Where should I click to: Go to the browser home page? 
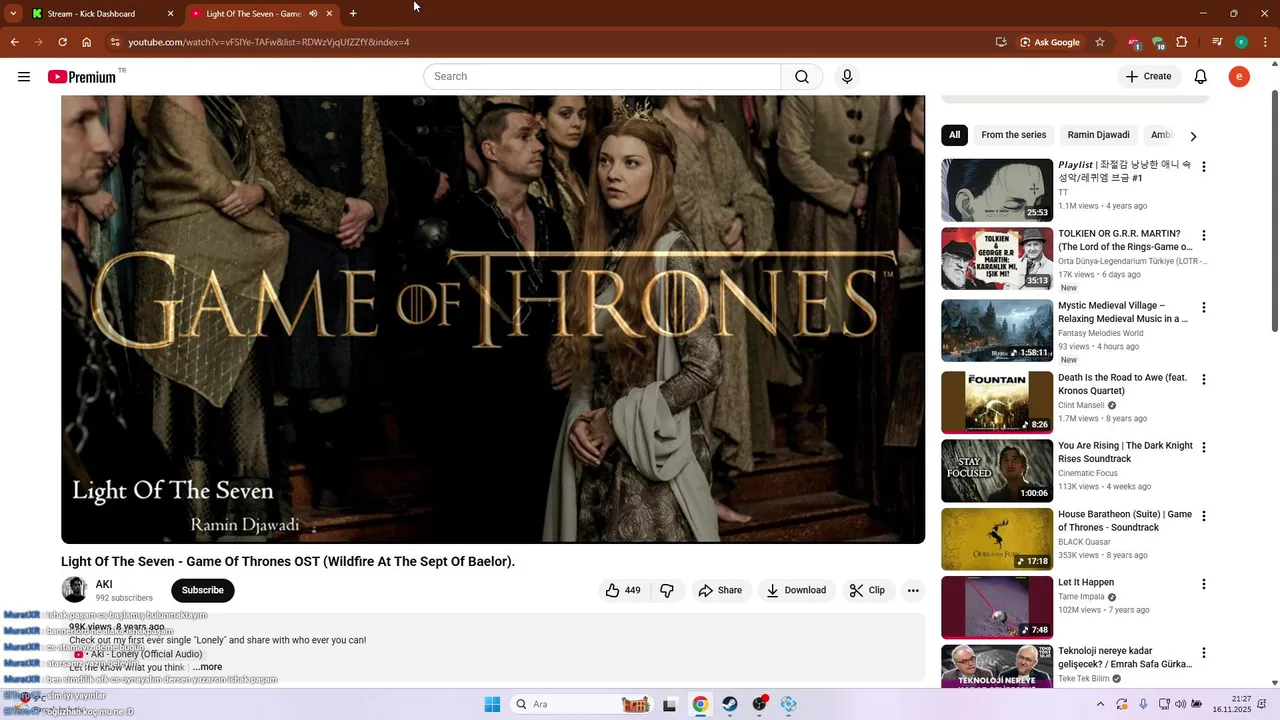tap(87, 42)
